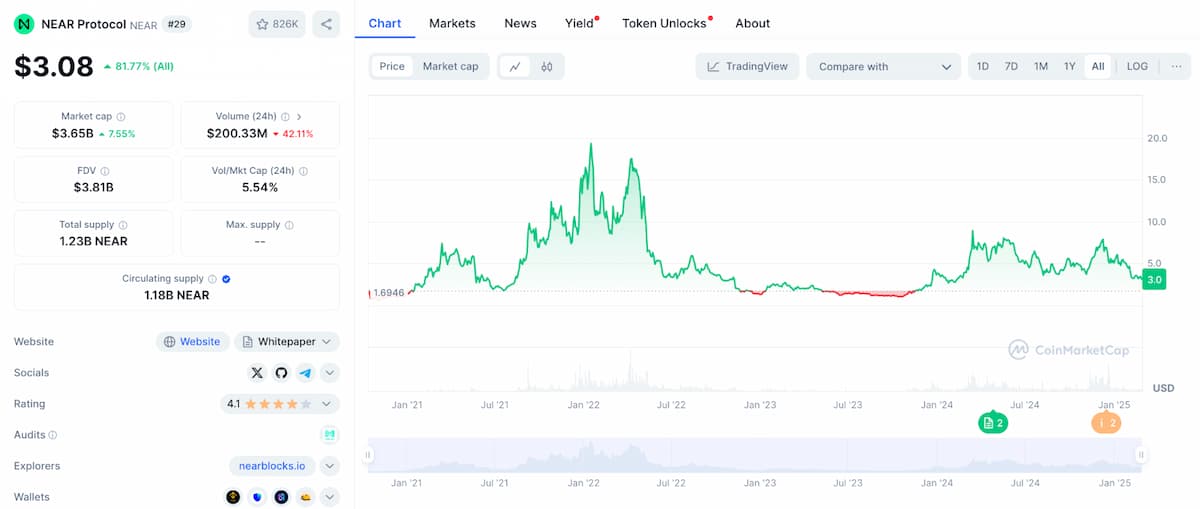Show Circulating supply info tooltip
The image size is (1200, 509).
tap(212, 279)
